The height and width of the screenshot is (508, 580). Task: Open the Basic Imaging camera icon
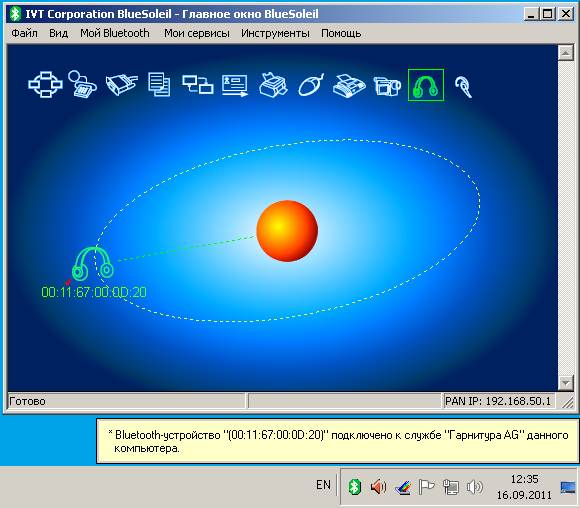(387, 86)
